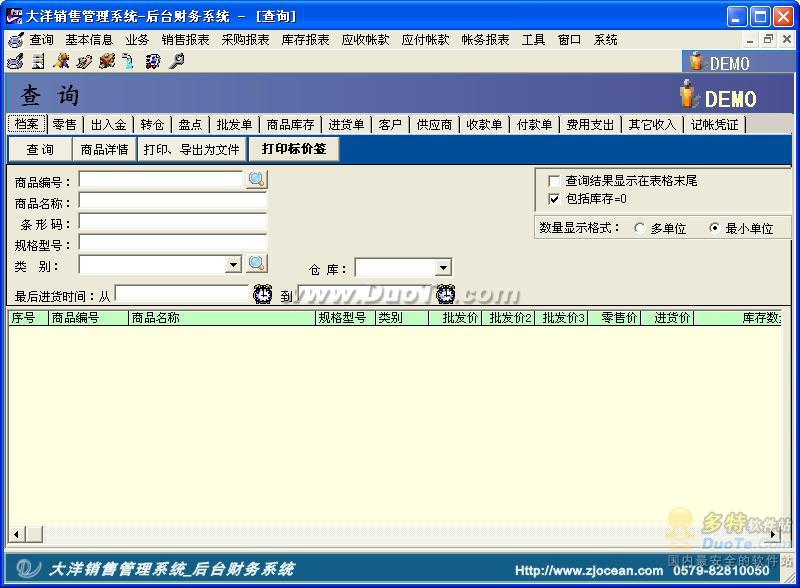Toggle 查询结果显示在表格末尾 checkbox
Screen dimensions: 800x588
click(554, 181)
